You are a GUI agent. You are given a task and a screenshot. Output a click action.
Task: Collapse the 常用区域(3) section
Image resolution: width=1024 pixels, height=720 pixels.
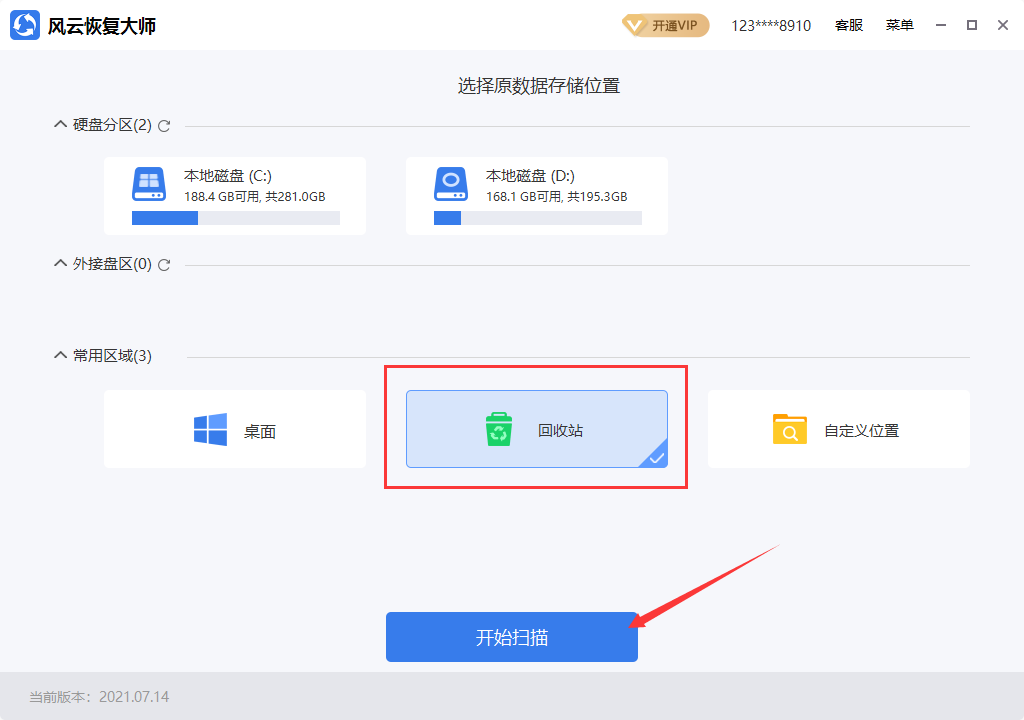pyautogui.click(x=60, y=355)
